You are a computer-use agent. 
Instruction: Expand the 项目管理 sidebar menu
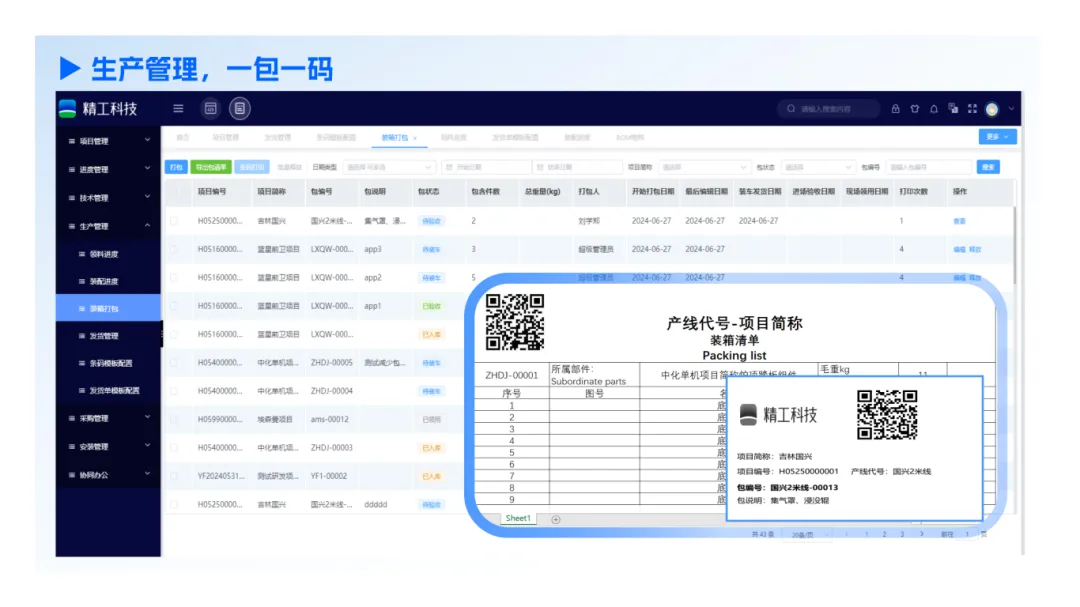pyautogui.click(x=109, y=141)
